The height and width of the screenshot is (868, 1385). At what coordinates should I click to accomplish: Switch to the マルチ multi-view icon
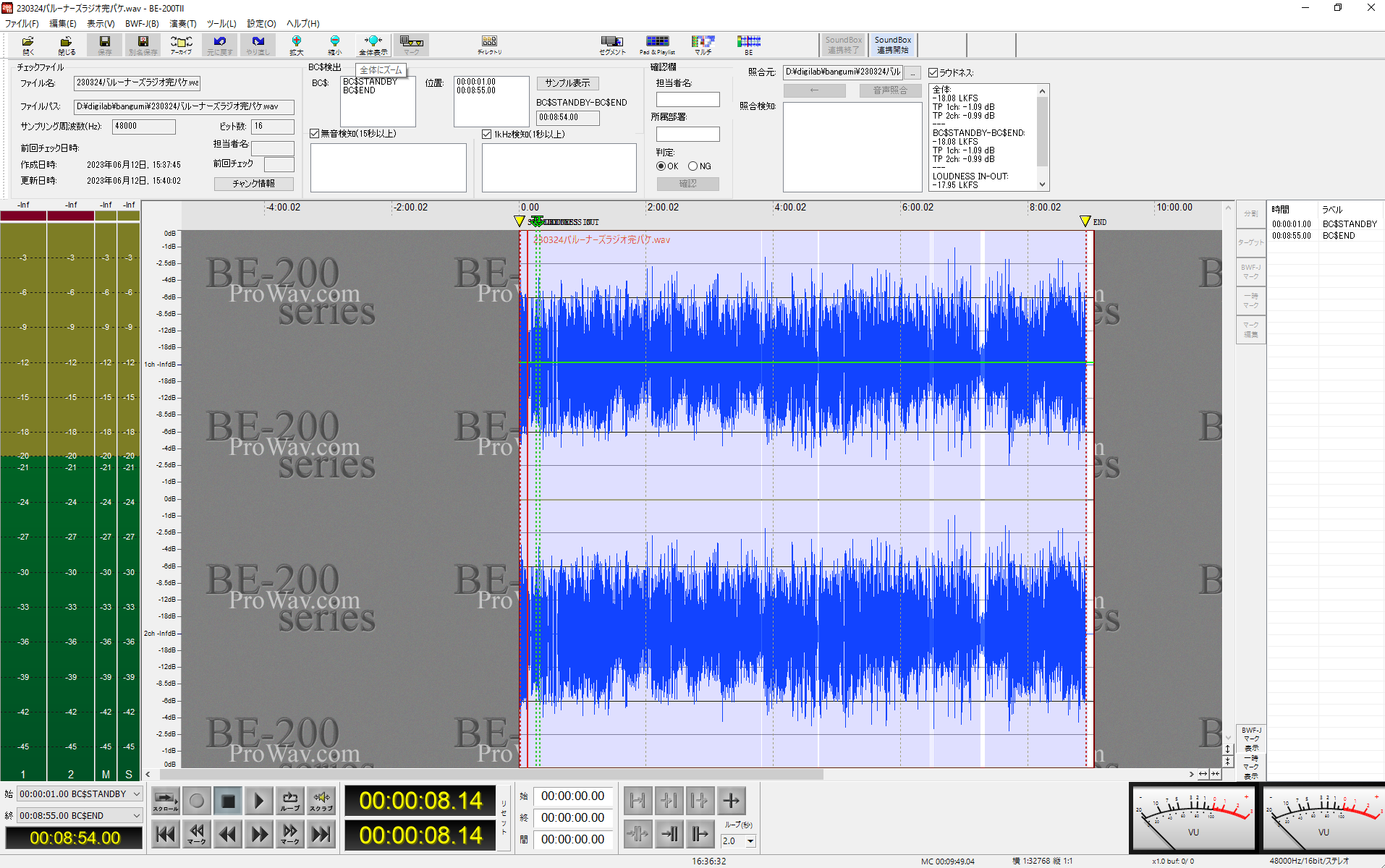click(703, 45)
